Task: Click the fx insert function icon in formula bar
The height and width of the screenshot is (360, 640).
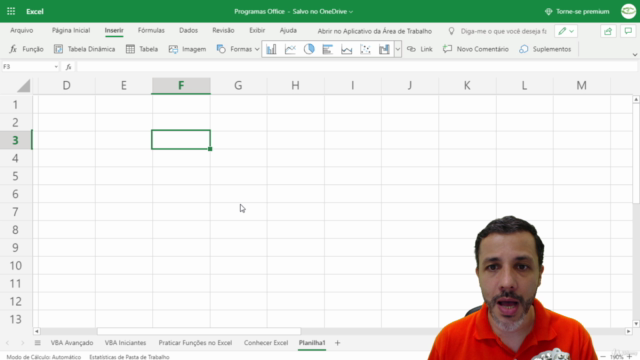Action: tap(69, 67)
